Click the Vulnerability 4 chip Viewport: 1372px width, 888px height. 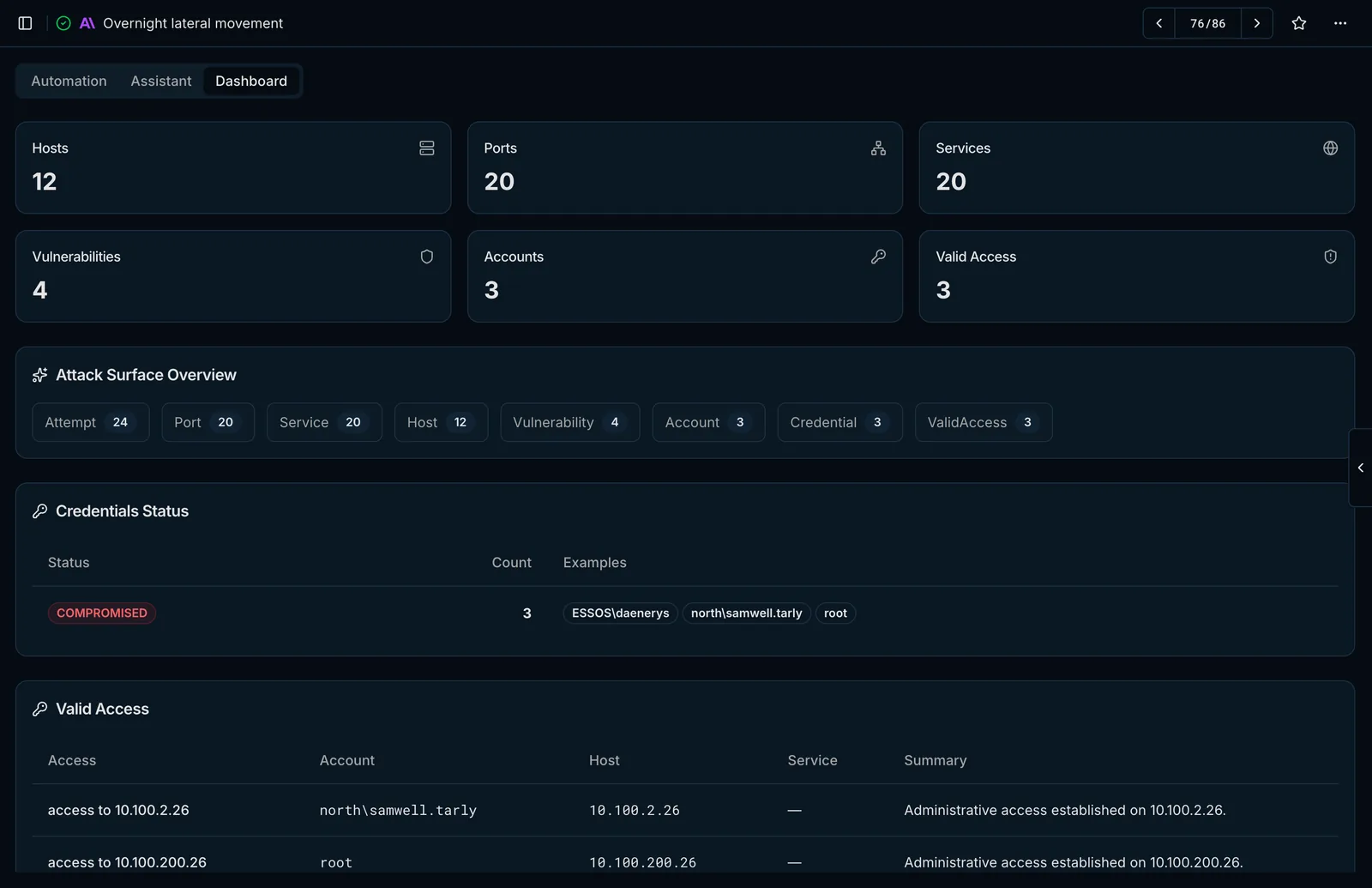pos(570,422)
